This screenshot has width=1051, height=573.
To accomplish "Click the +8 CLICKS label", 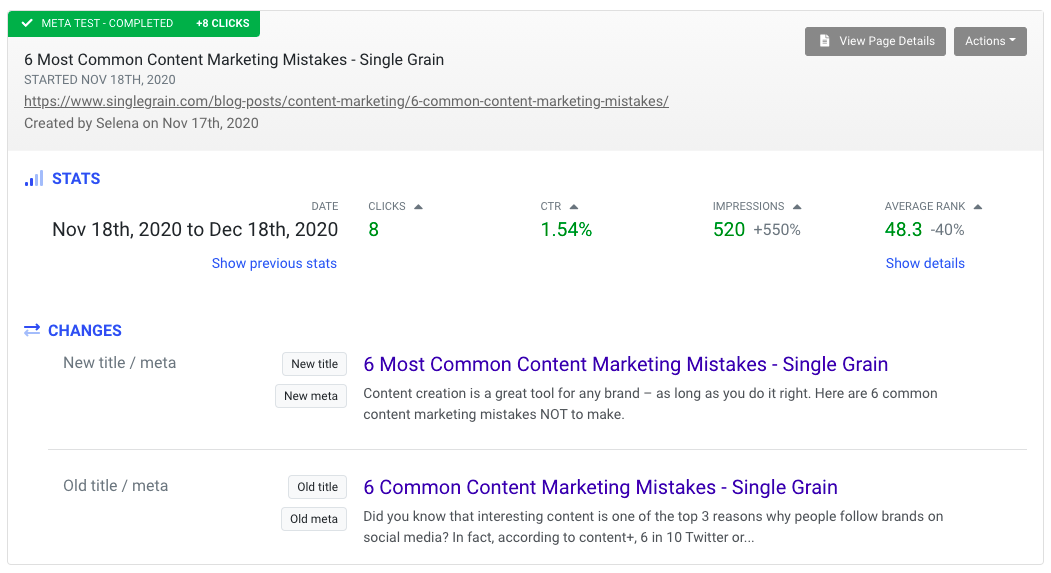I will coord(223,23).
